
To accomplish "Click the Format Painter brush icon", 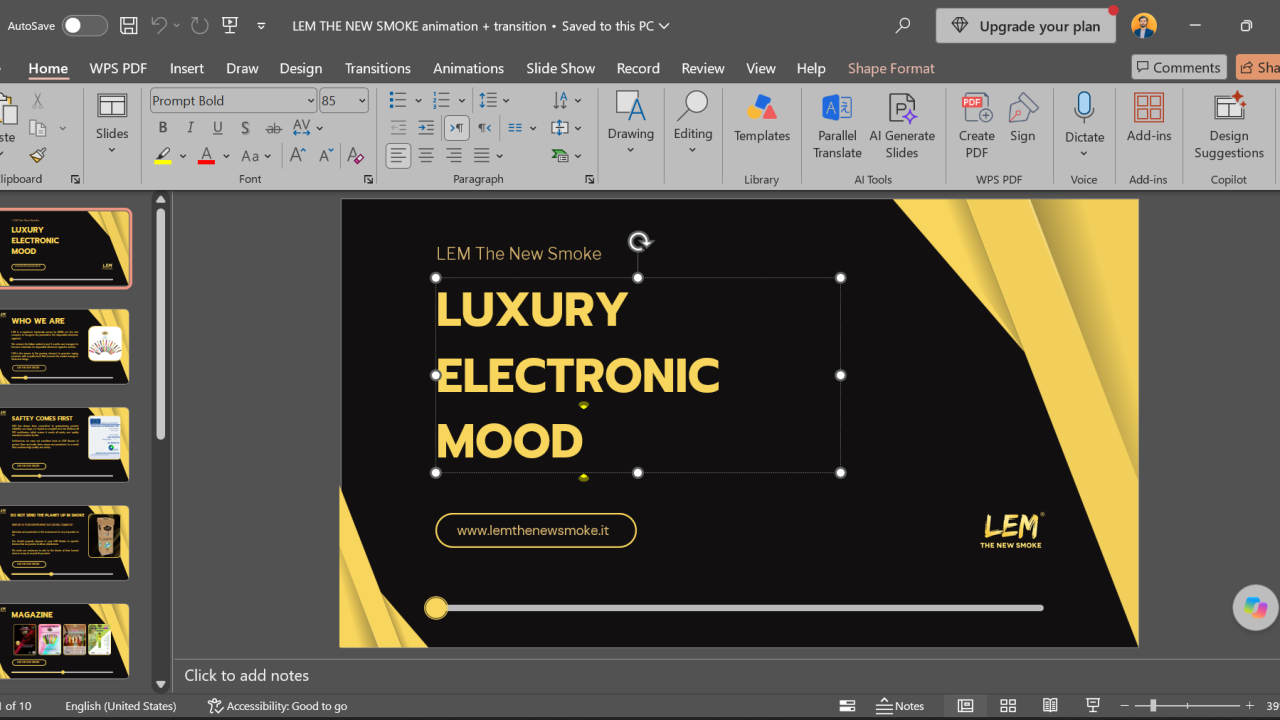I will [x=38, y=155].
